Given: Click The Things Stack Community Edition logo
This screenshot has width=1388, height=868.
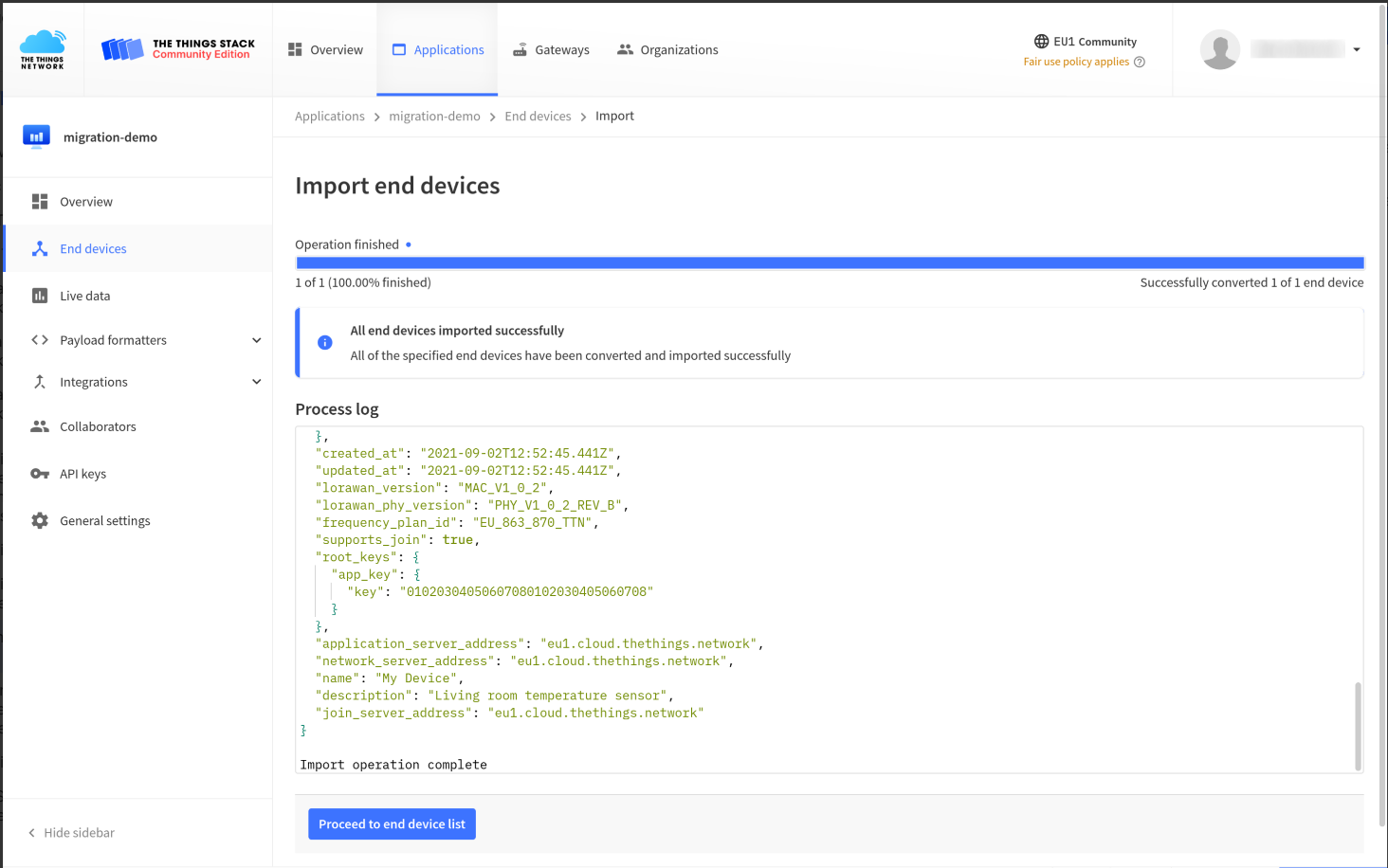Looking at the screenshot, I should coord(178,49).
